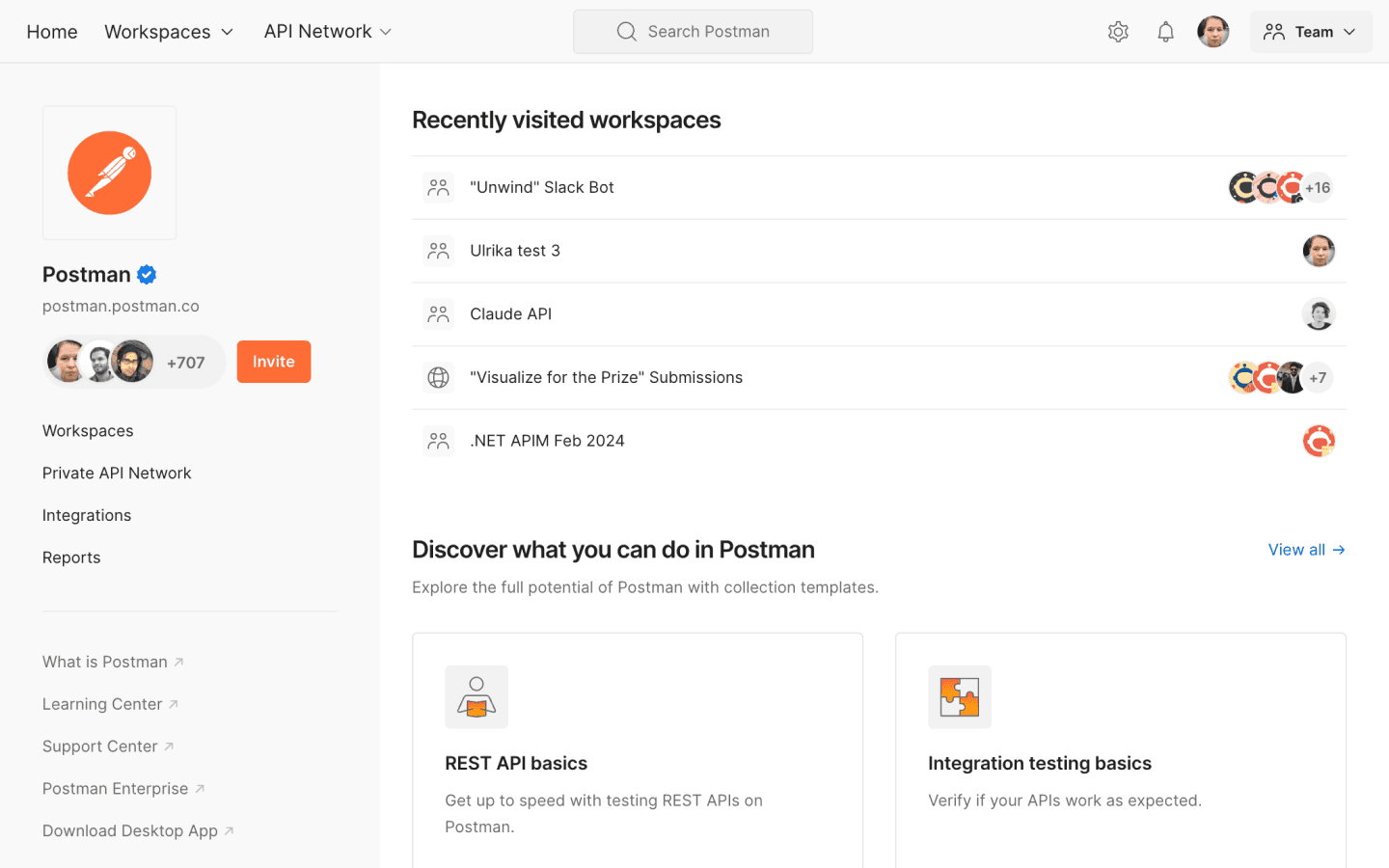The image size is (1389, 868).
Task: Open the user profile avatar in header
Action: coord(1212,32)
